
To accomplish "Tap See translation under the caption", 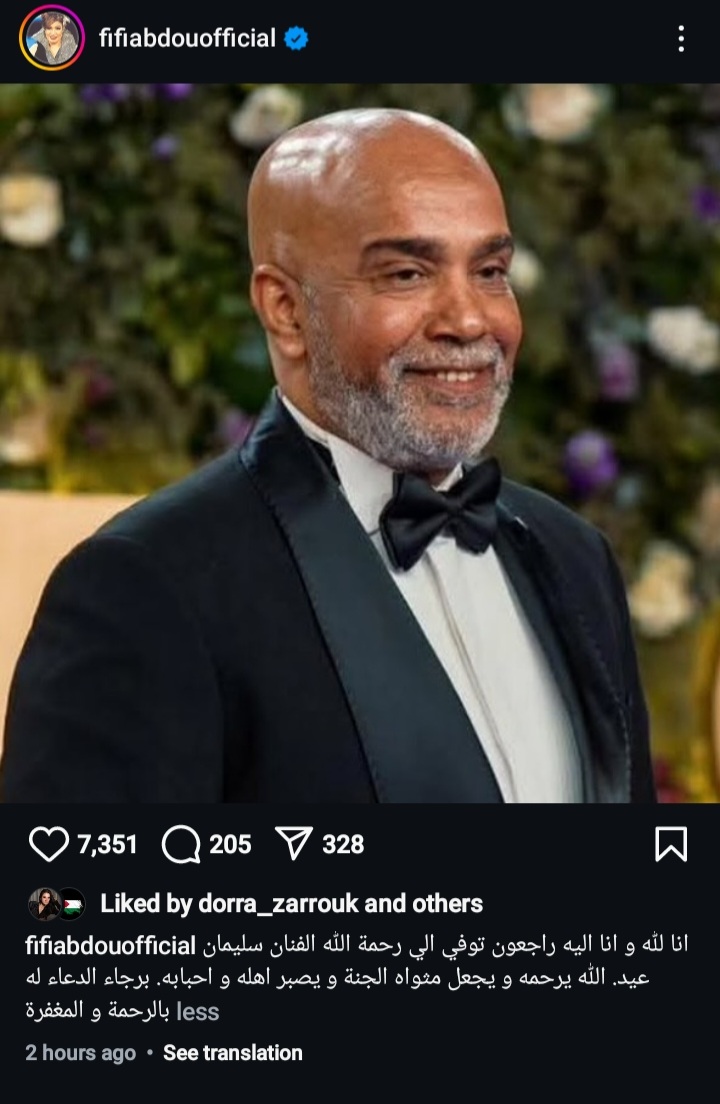I will 232,1053.
